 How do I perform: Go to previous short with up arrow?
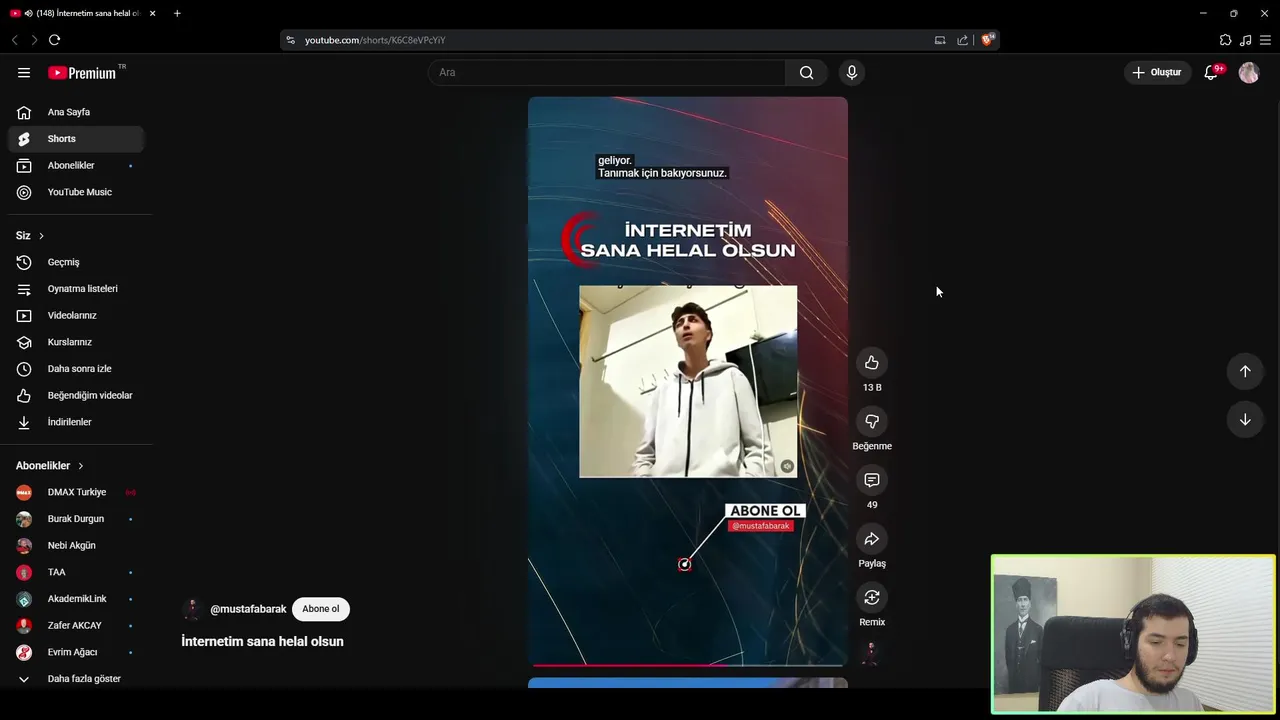(1245, 371)
